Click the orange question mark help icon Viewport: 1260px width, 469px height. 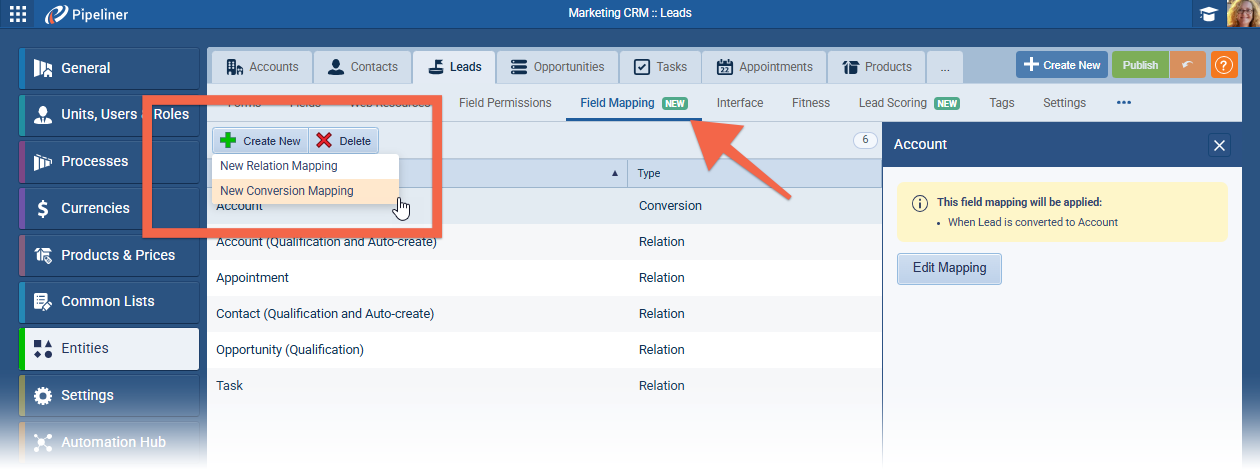click(x=1223, y=65)
